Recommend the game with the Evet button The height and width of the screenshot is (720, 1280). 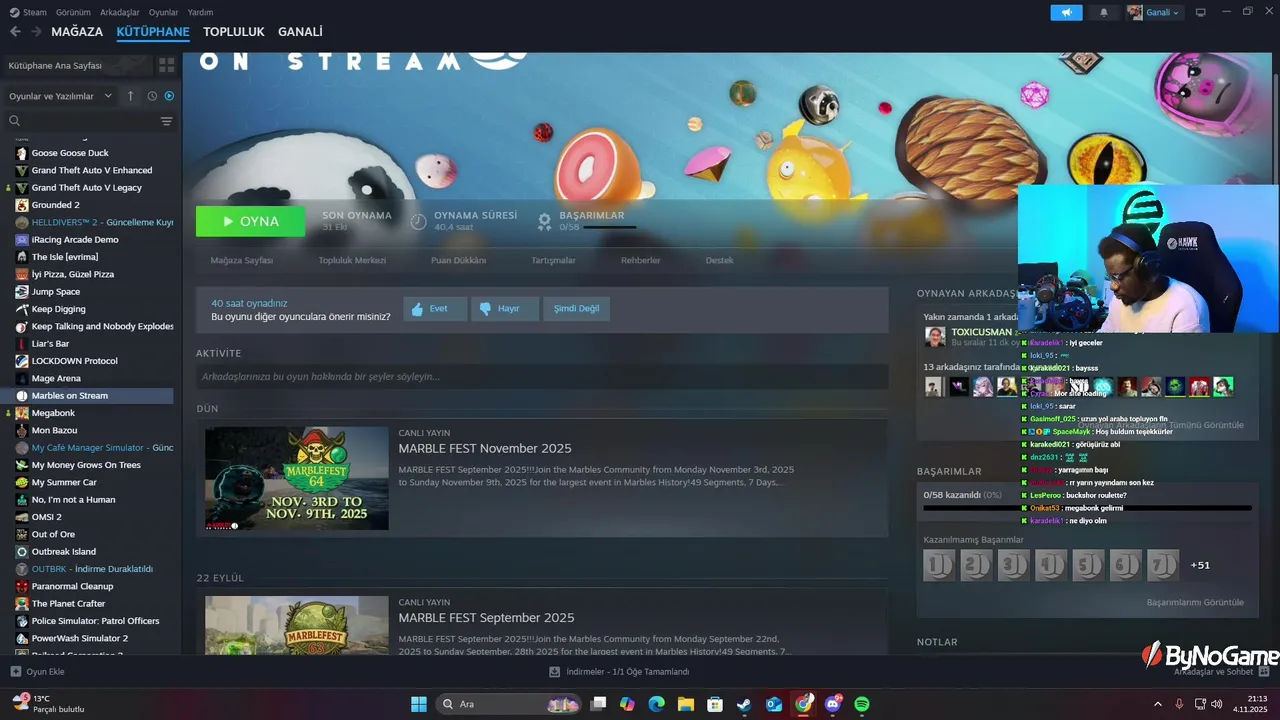pos(435,309)
